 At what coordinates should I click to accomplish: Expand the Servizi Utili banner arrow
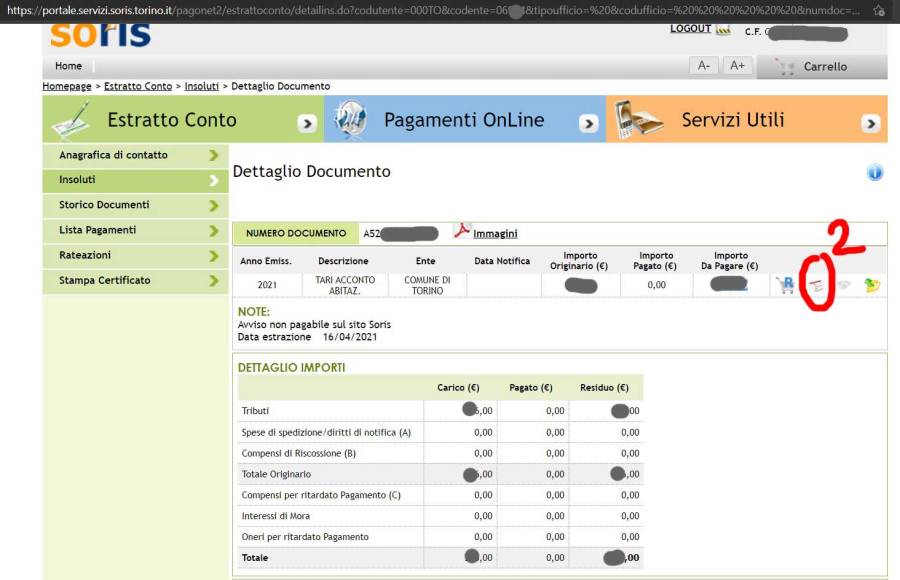pyautogui.click(x=871, y=123)
